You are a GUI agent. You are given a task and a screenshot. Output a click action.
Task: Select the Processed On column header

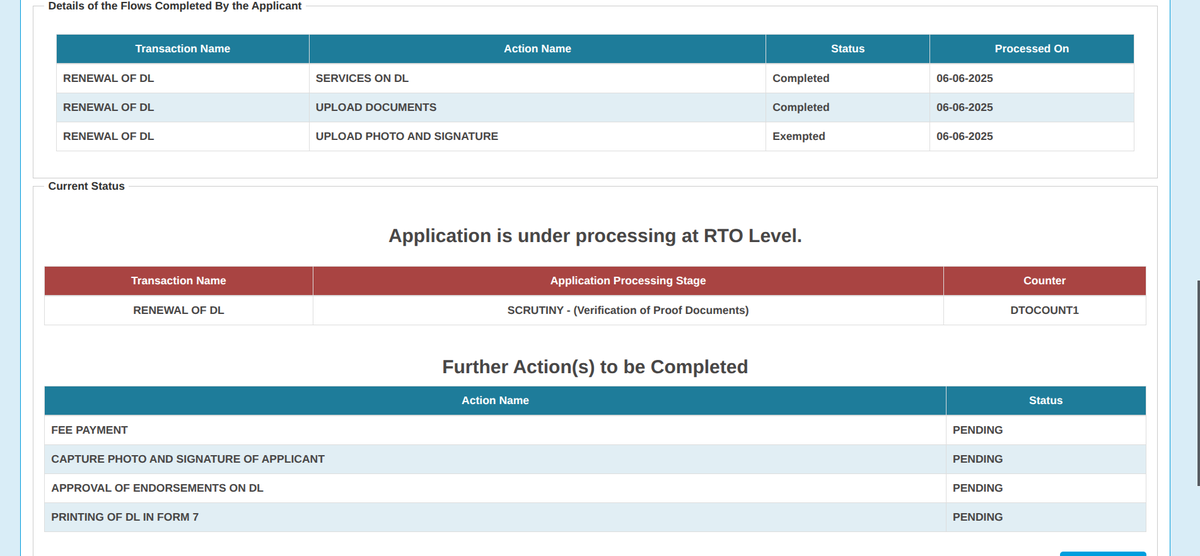(1031, 48)
